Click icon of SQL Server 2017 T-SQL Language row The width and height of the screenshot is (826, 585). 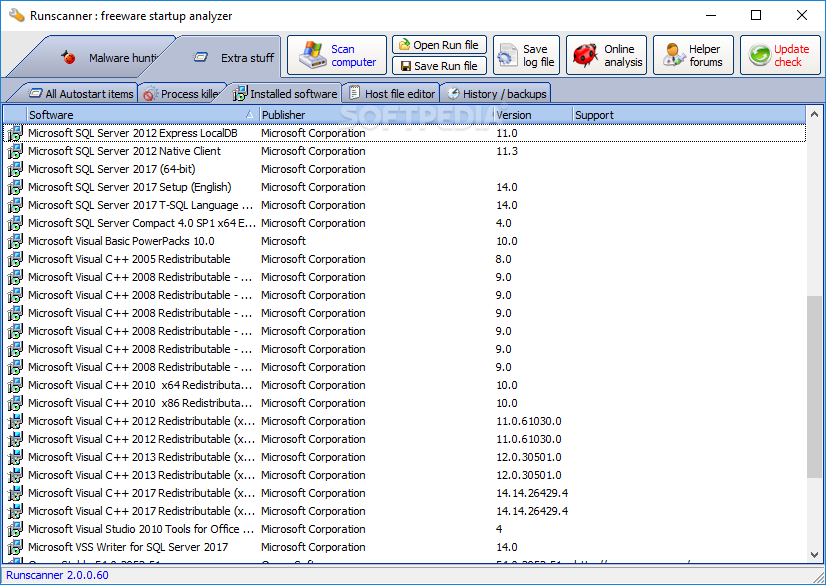(x=15, y=205)
